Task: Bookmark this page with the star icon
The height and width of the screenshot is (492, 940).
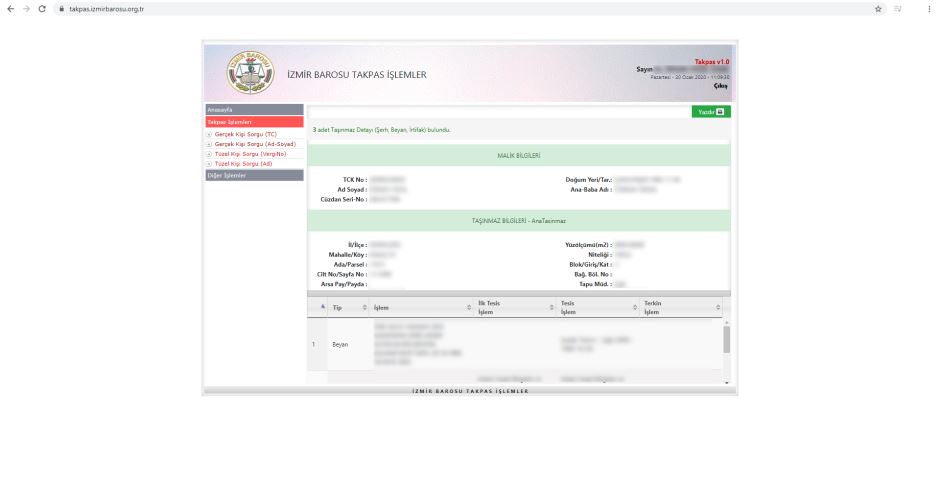Action: [878, 9]
